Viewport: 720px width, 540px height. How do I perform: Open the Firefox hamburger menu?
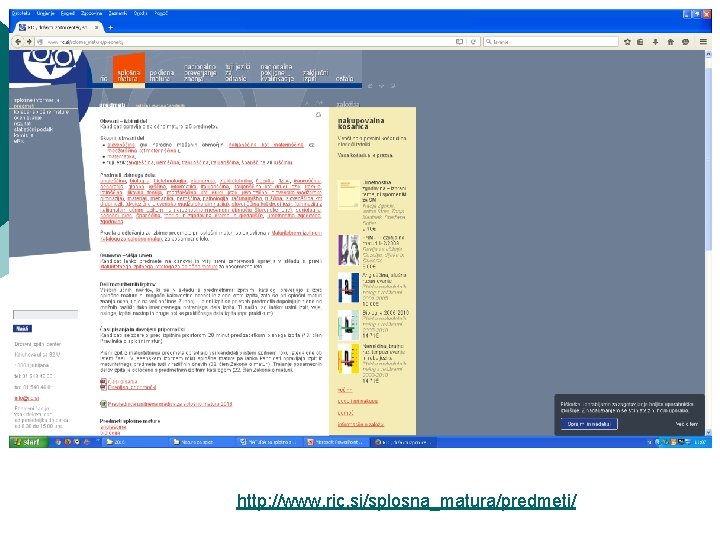click(703, 41)
